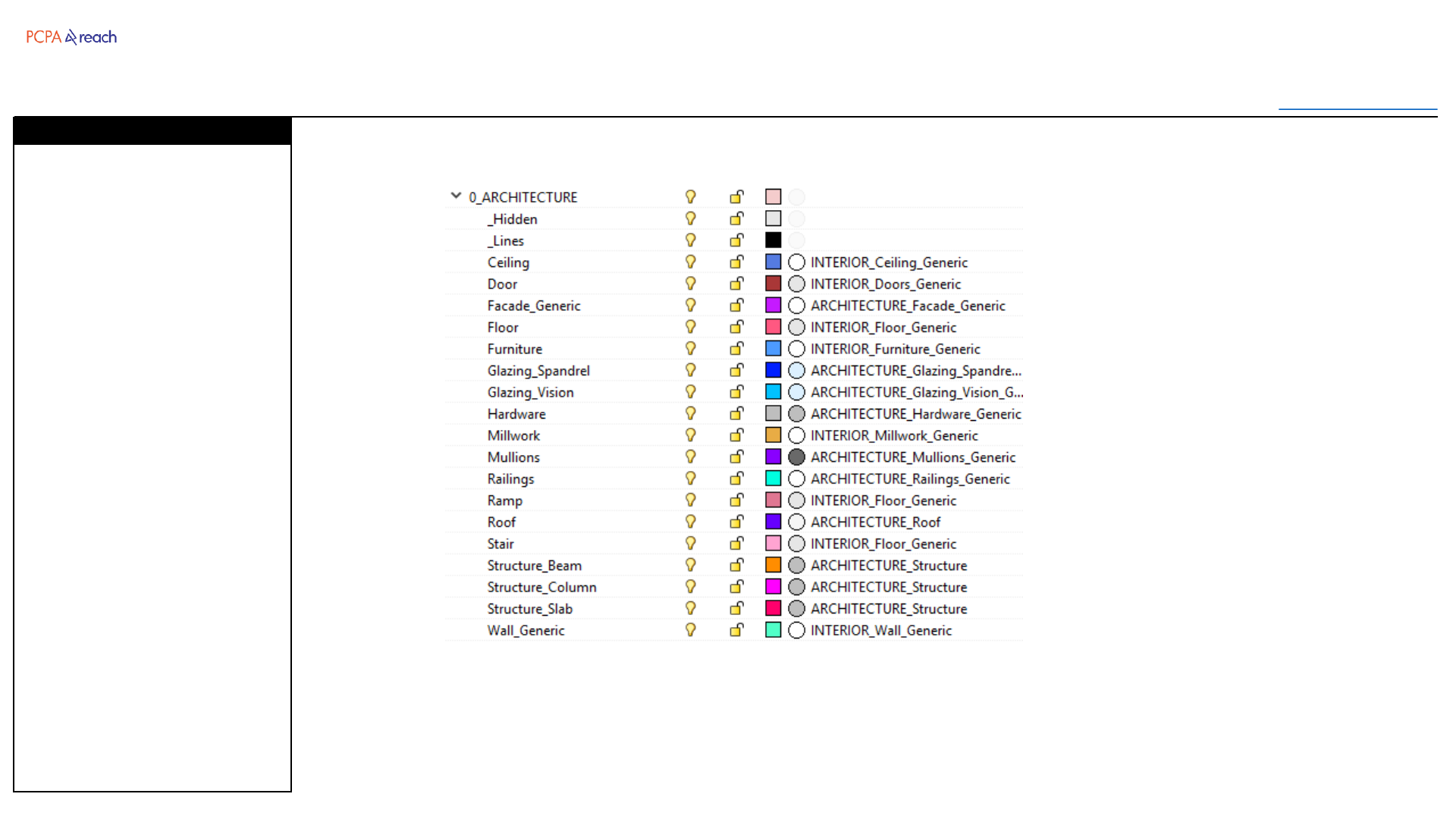1456x819 pixels.
Task: Lock the Door layer
Action: pos(736,284)
